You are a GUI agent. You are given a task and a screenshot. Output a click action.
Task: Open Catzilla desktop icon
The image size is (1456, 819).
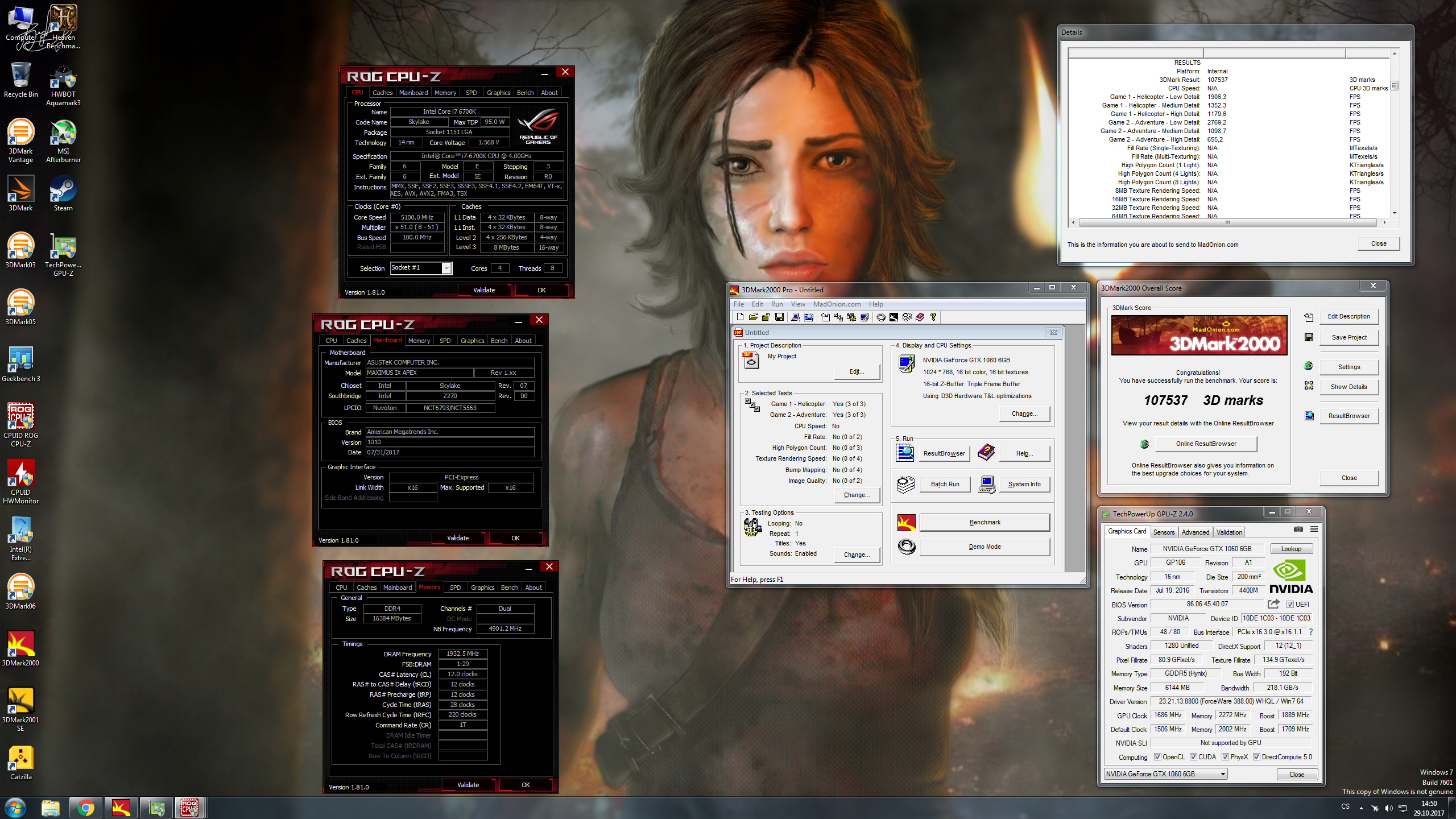(x=20, y=762)
